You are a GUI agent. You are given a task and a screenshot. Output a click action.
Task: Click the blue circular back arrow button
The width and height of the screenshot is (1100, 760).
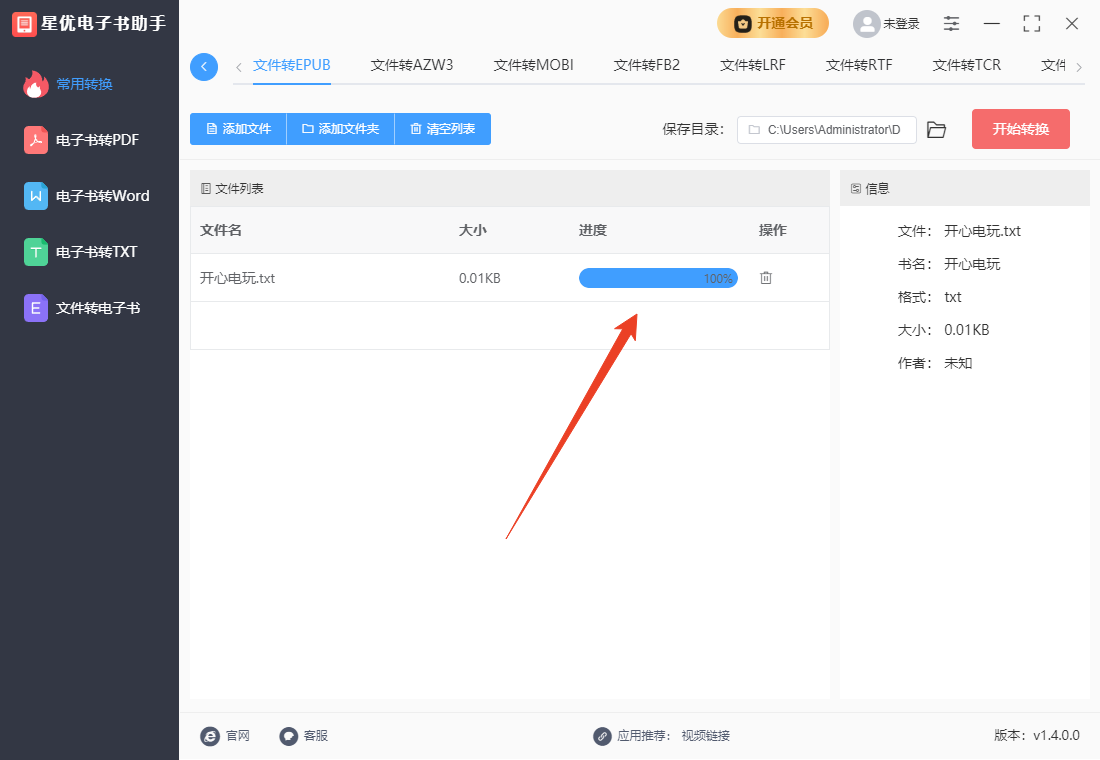(x=204, y=67)
